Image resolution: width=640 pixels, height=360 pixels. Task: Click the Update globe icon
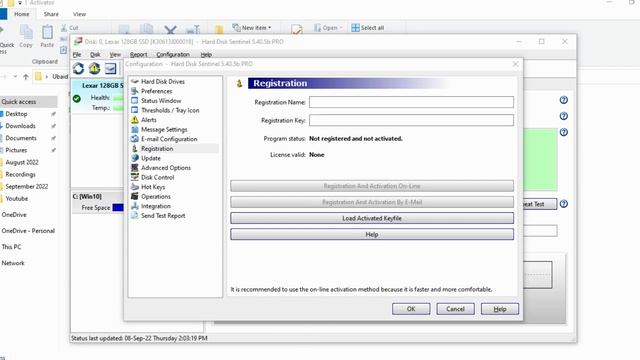[135, 158]
